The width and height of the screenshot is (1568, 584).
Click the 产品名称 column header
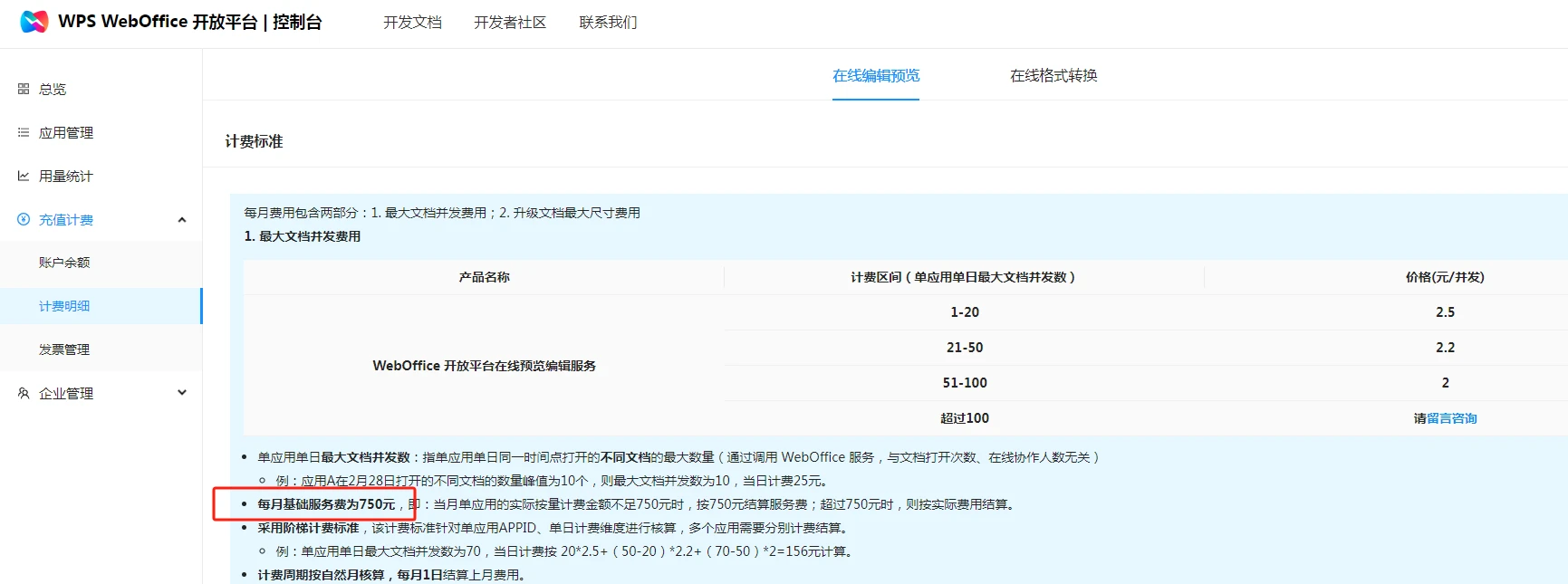[484, 277]
